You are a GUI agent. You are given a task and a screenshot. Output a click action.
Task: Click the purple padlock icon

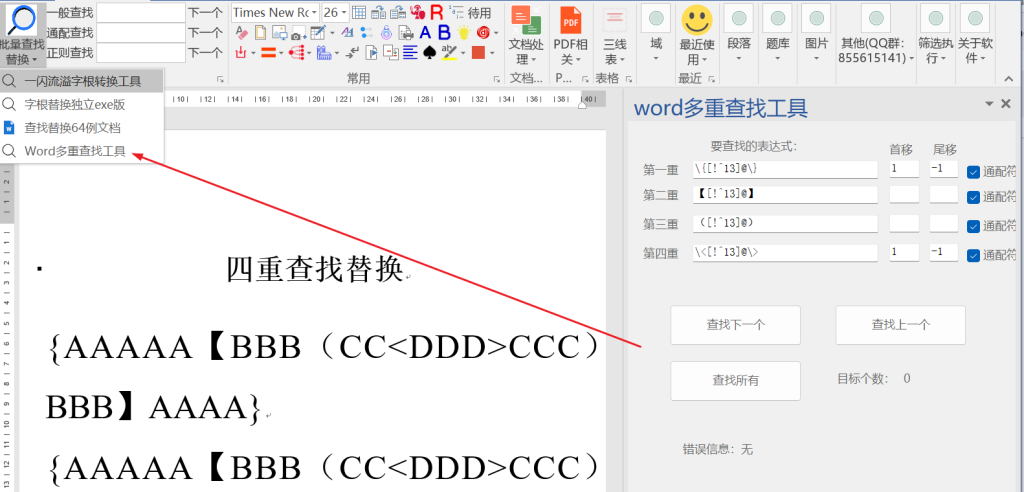click(386, 32)
